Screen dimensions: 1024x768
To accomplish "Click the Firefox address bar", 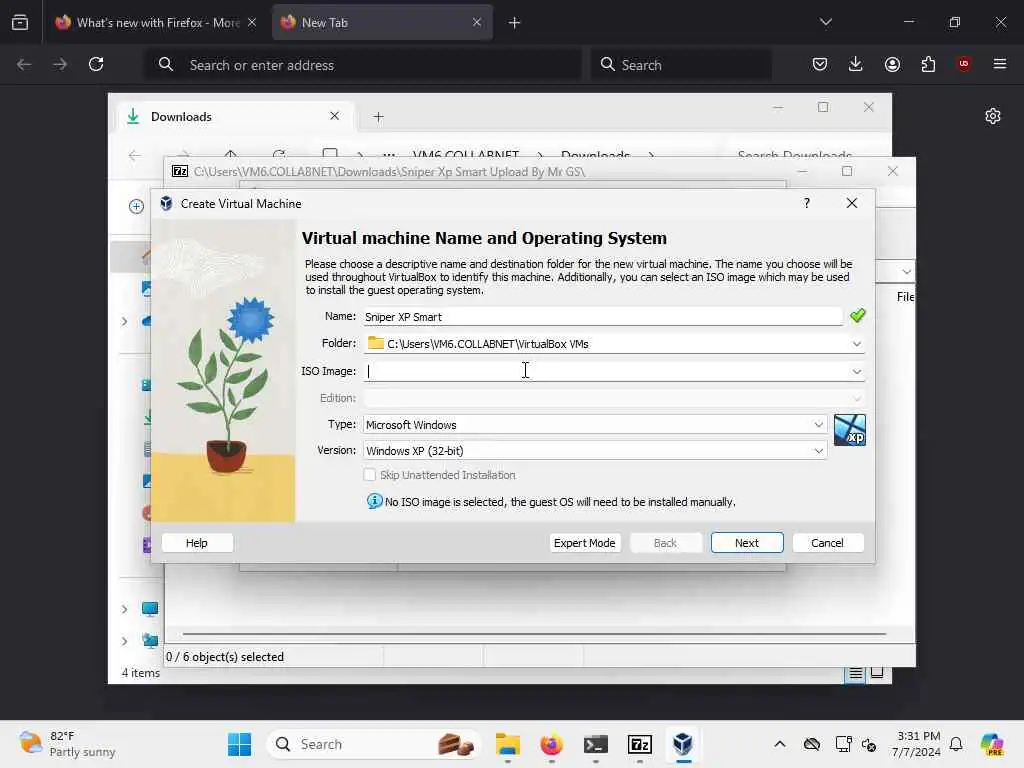I will click(362, 65).
